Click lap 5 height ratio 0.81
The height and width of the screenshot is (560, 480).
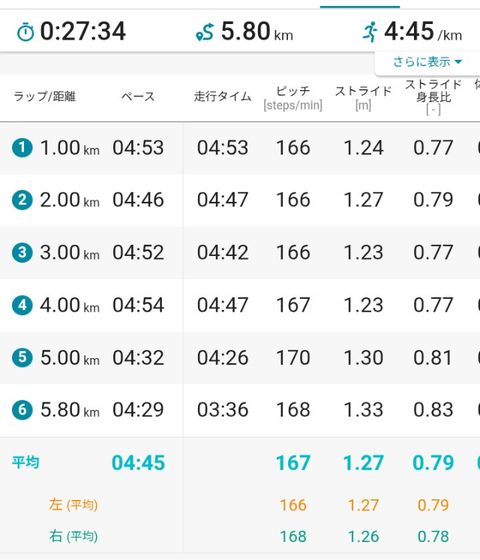433,358
